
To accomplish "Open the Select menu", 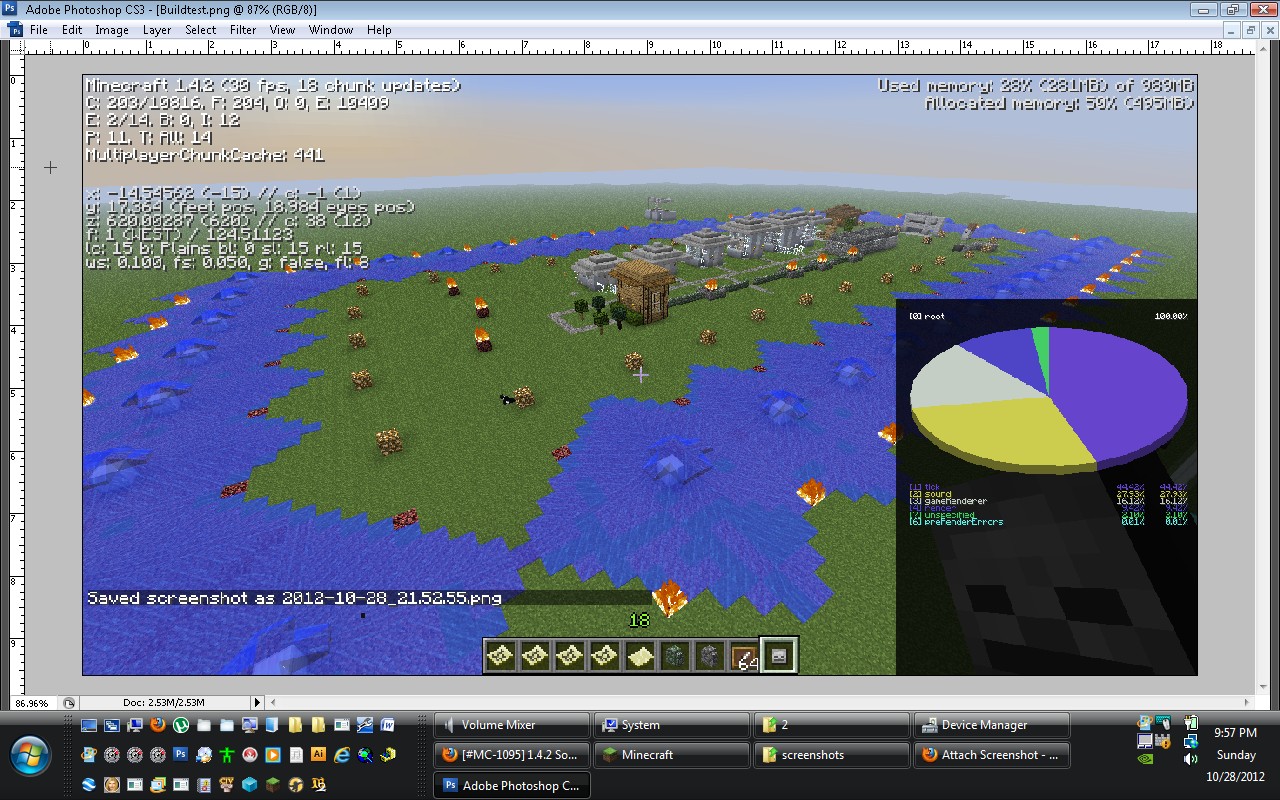I will point(200,30).
